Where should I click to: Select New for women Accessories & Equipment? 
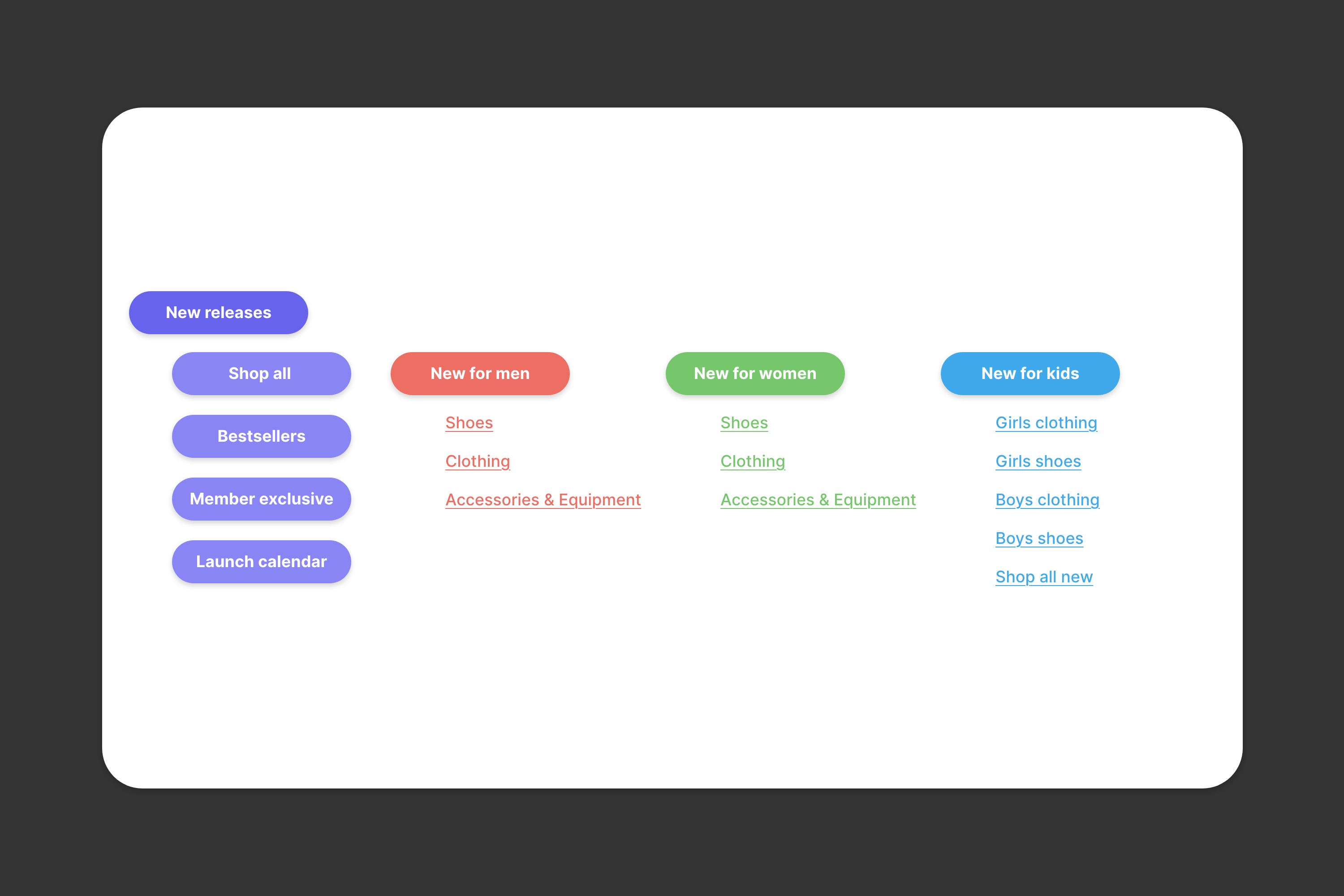[x=818, y=499]
